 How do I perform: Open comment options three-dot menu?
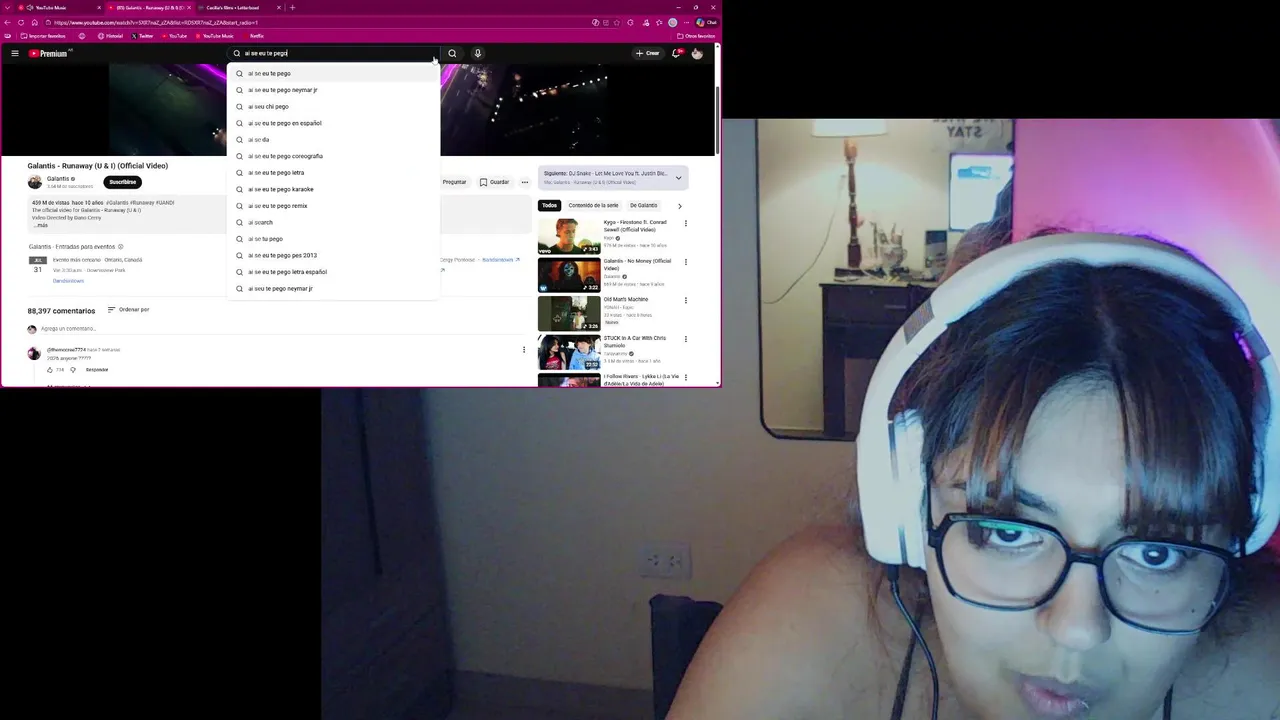[524, 350]
